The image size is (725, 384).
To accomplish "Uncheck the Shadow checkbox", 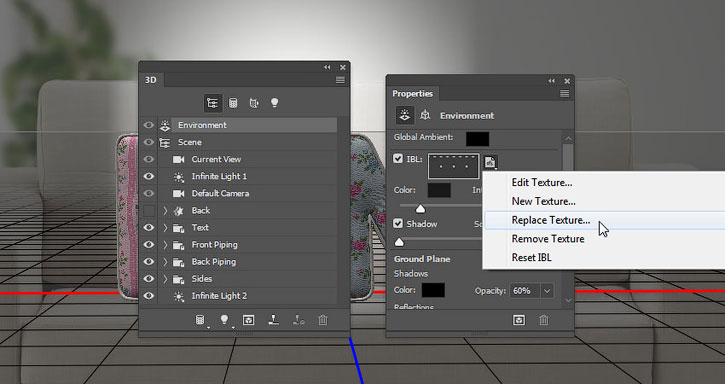I will coord(398,223).
